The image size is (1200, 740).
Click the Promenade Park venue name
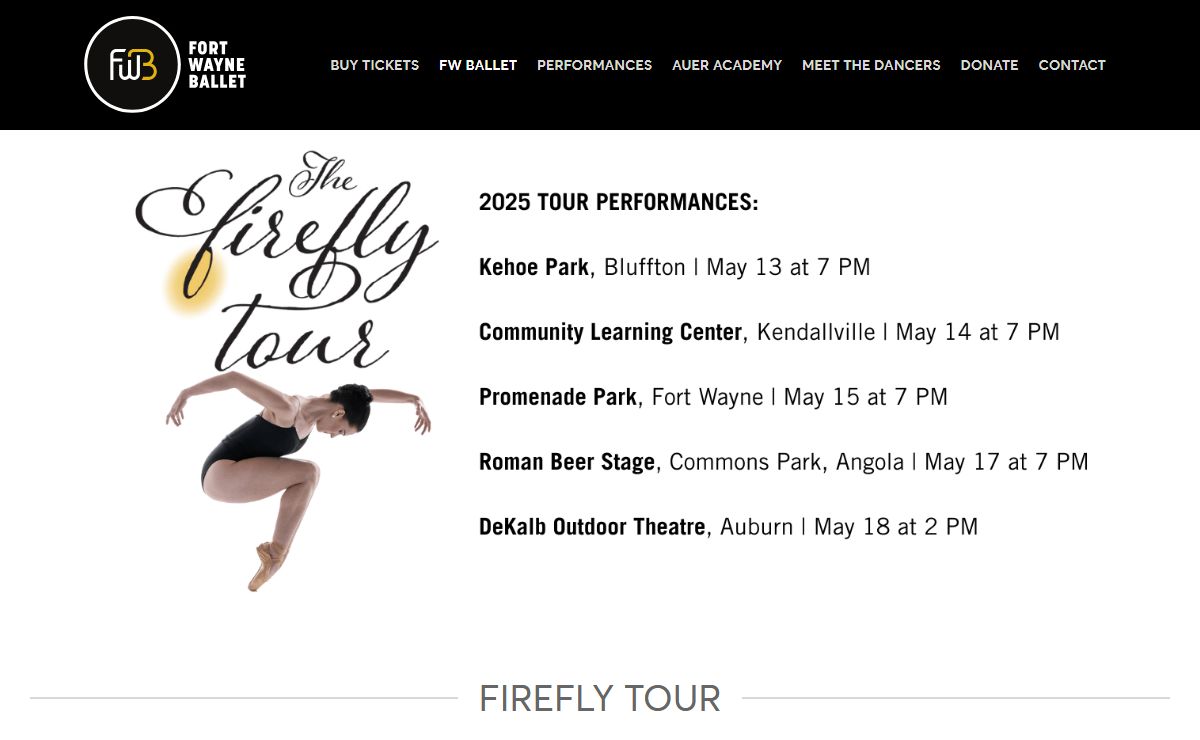[x=557, y=397]
